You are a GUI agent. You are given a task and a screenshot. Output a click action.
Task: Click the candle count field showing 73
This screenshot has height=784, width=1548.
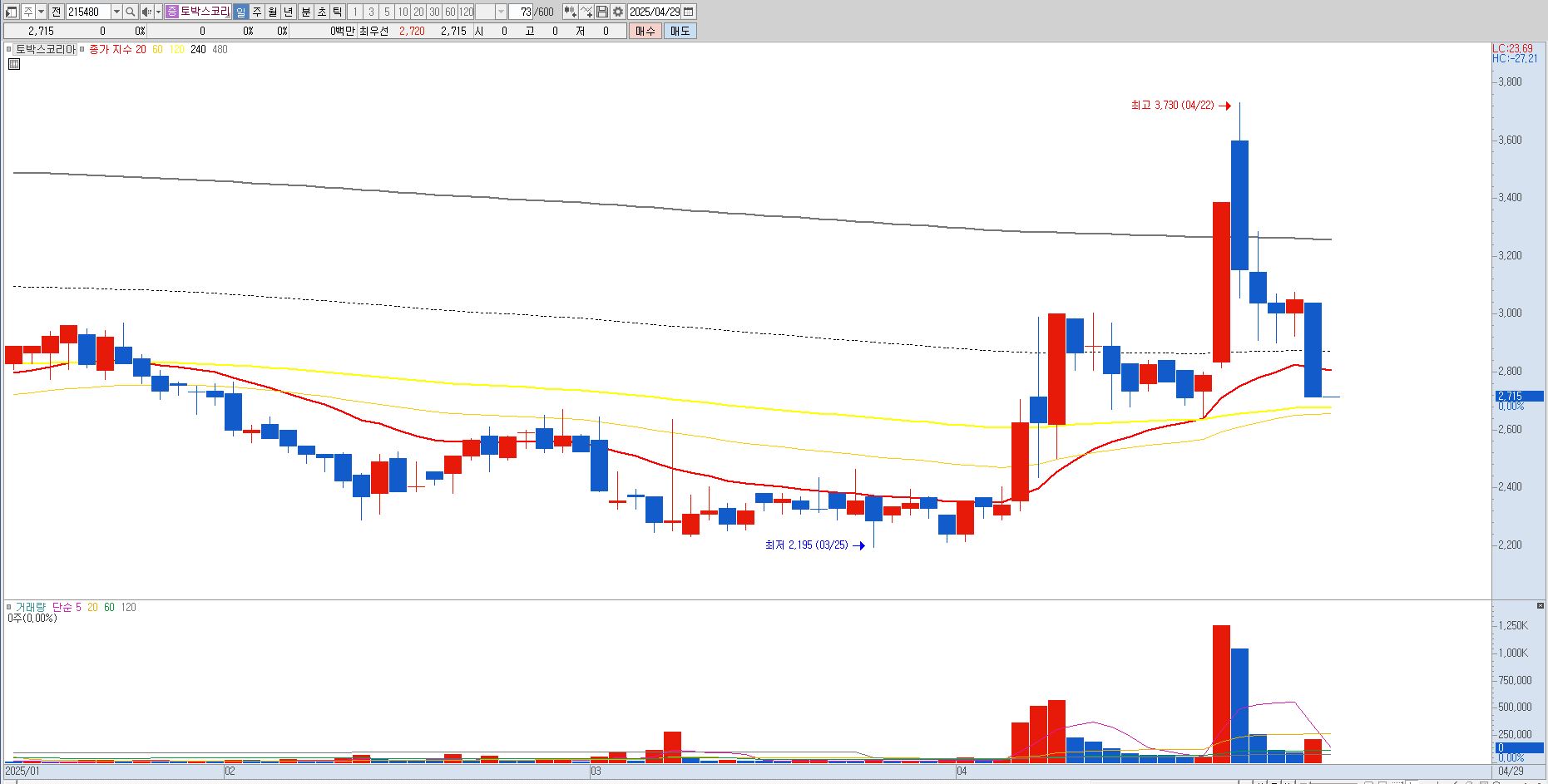pyautogui.click(x=521, y=12)
